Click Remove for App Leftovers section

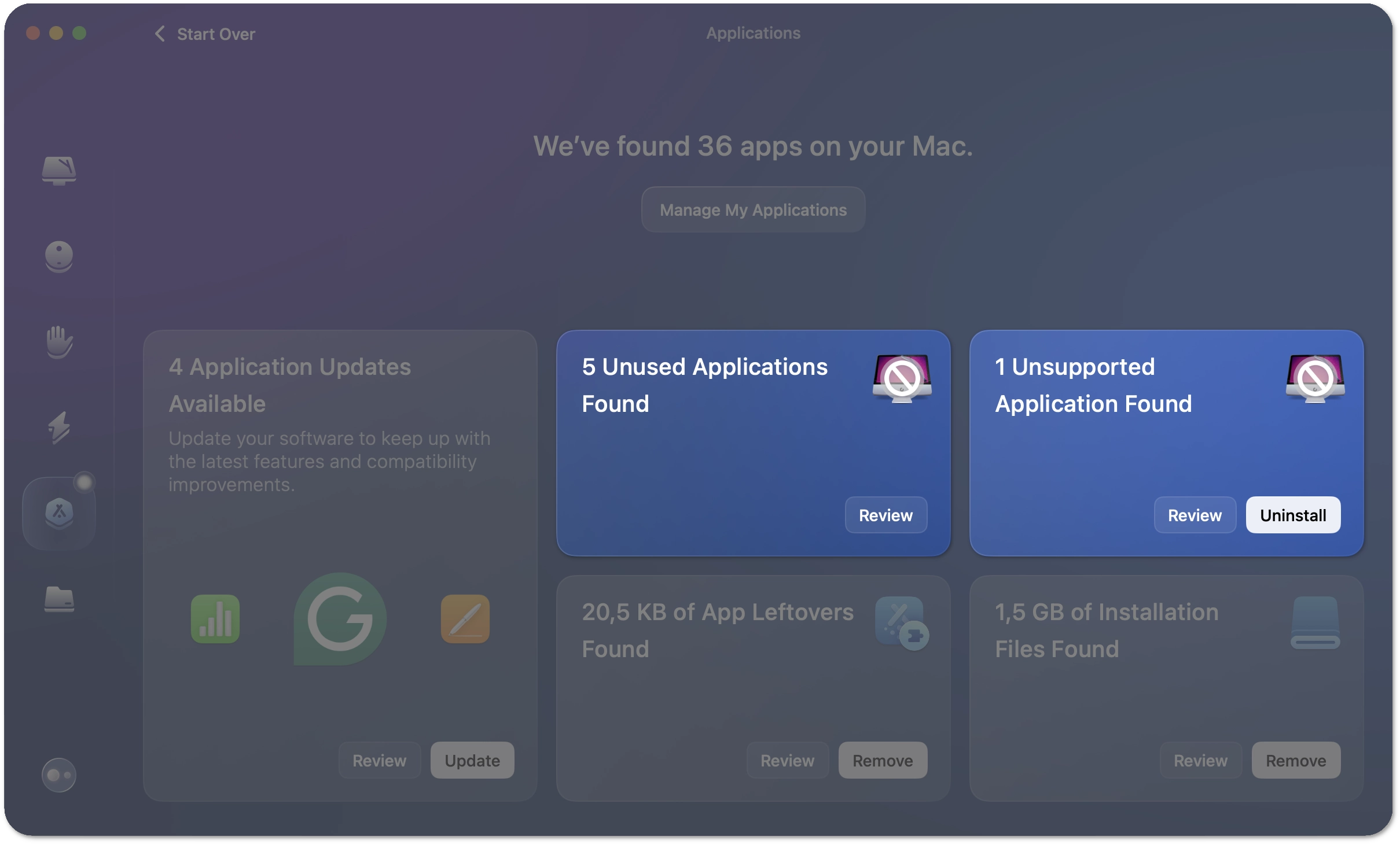[x=882, y=759]
